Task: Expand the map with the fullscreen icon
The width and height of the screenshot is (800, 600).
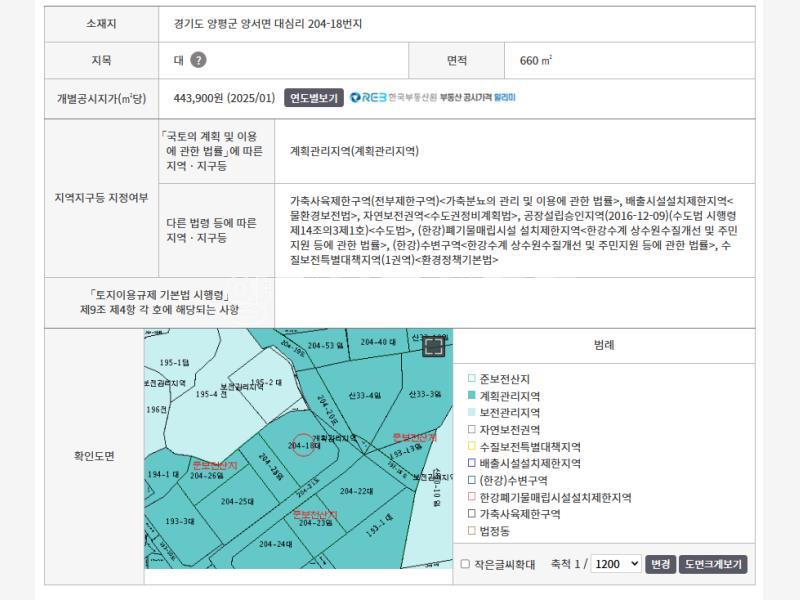Action: point(433,347)
